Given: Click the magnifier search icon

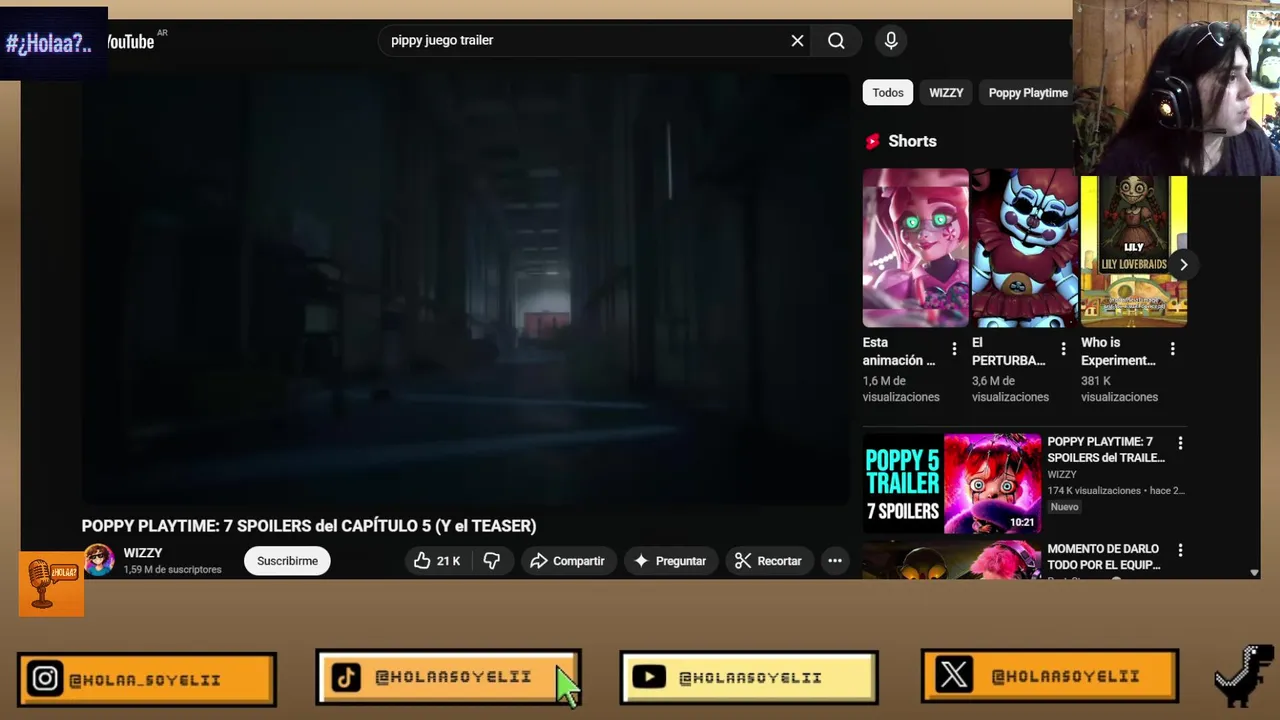Looking at the screenshot, I should click(836, 41).
